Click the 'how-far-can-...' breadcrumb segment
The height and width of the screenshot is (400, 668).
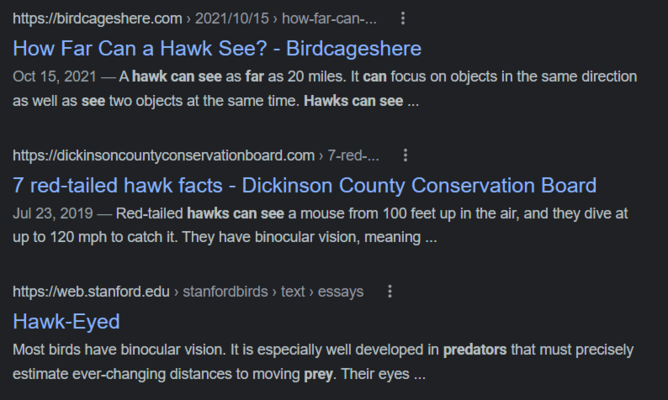click(329, 19)
